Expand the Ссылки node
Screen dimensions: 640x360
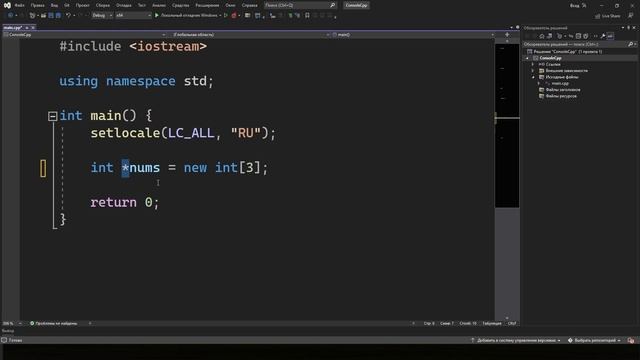click(x=533, y=64)
